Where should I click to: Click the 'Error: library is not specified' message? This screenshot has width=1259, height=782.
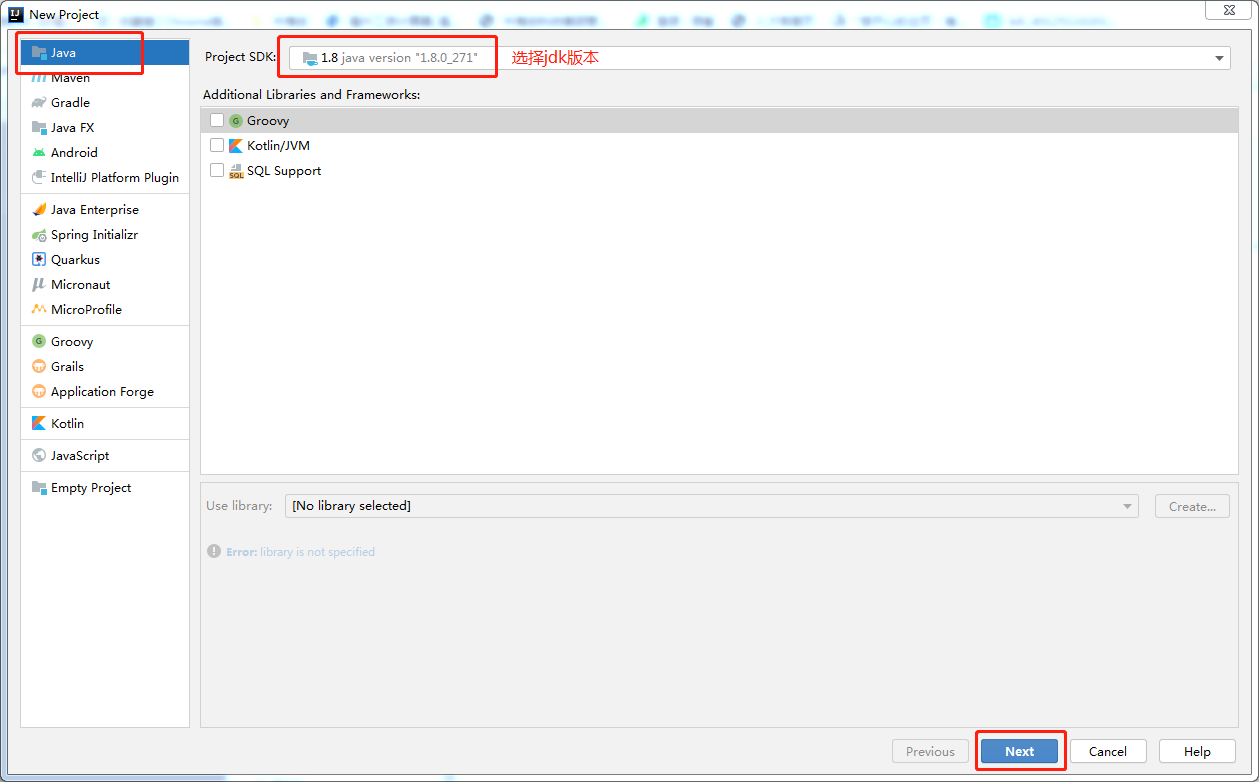[300, 552]
